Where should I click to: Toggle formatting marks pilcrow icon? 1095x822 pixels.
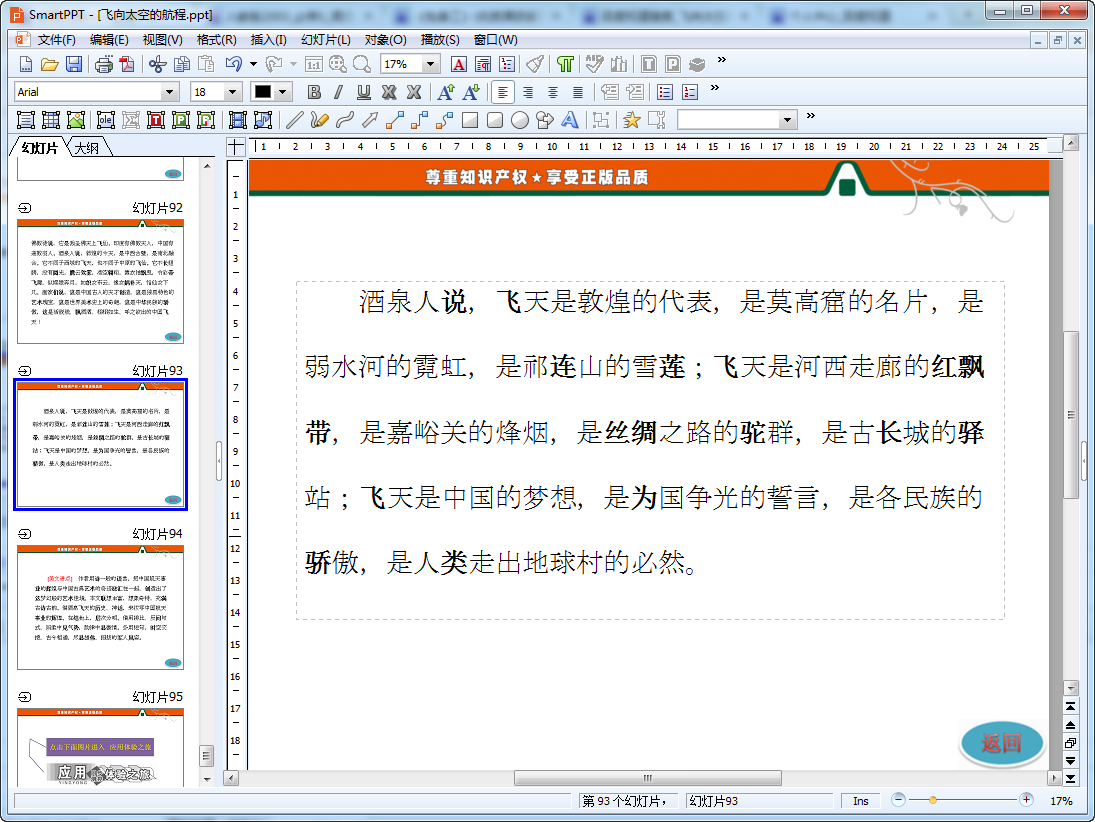565,65
